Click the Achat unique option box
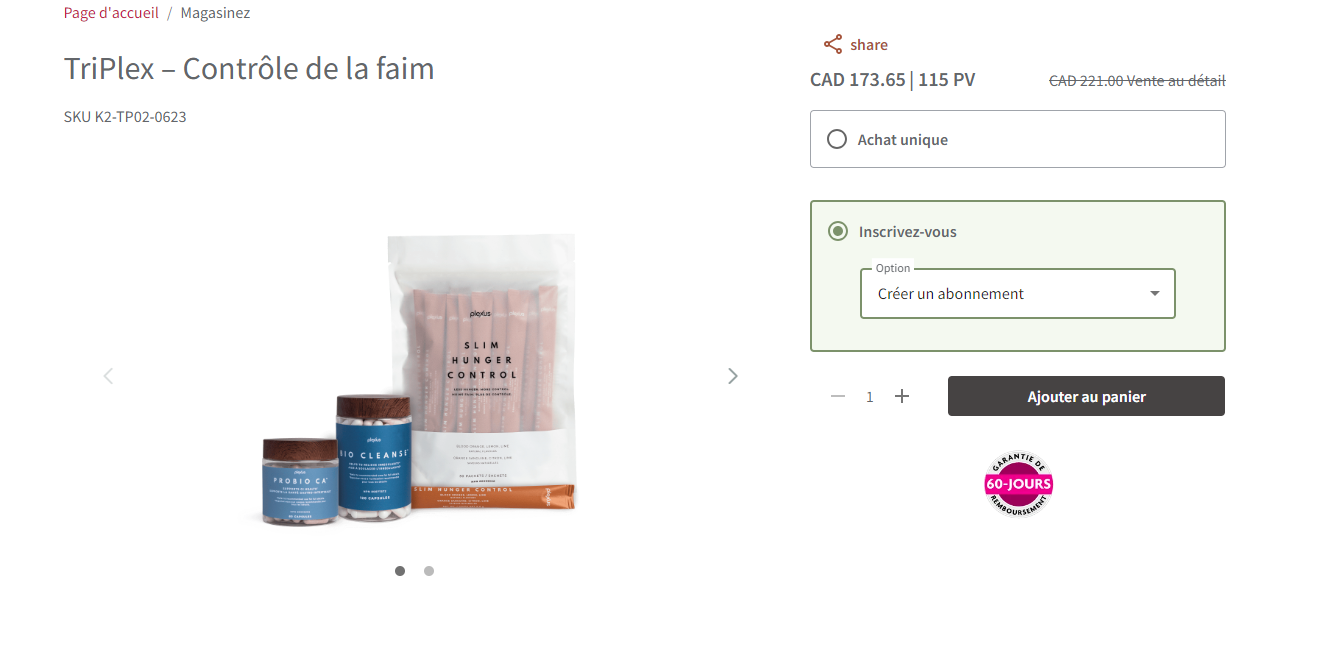 pos(1018,139)
